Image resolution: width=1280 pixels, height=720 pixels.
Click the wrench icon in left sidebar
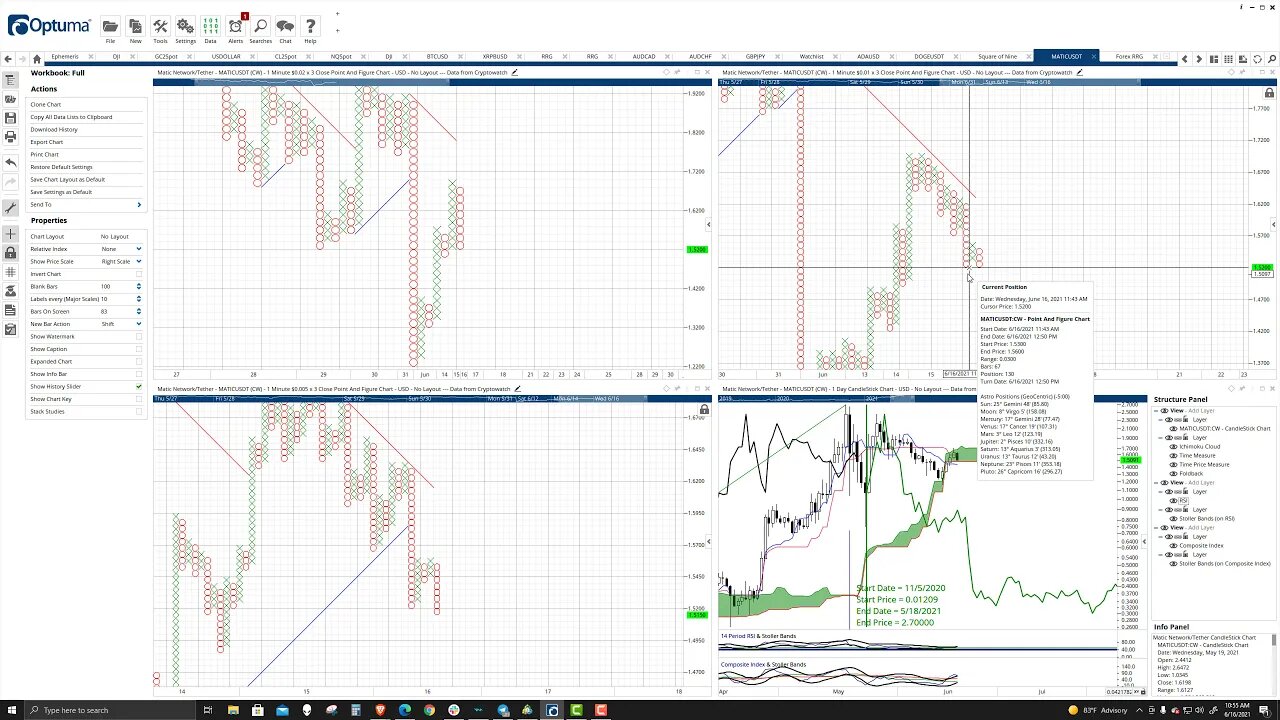click(10, 208)
